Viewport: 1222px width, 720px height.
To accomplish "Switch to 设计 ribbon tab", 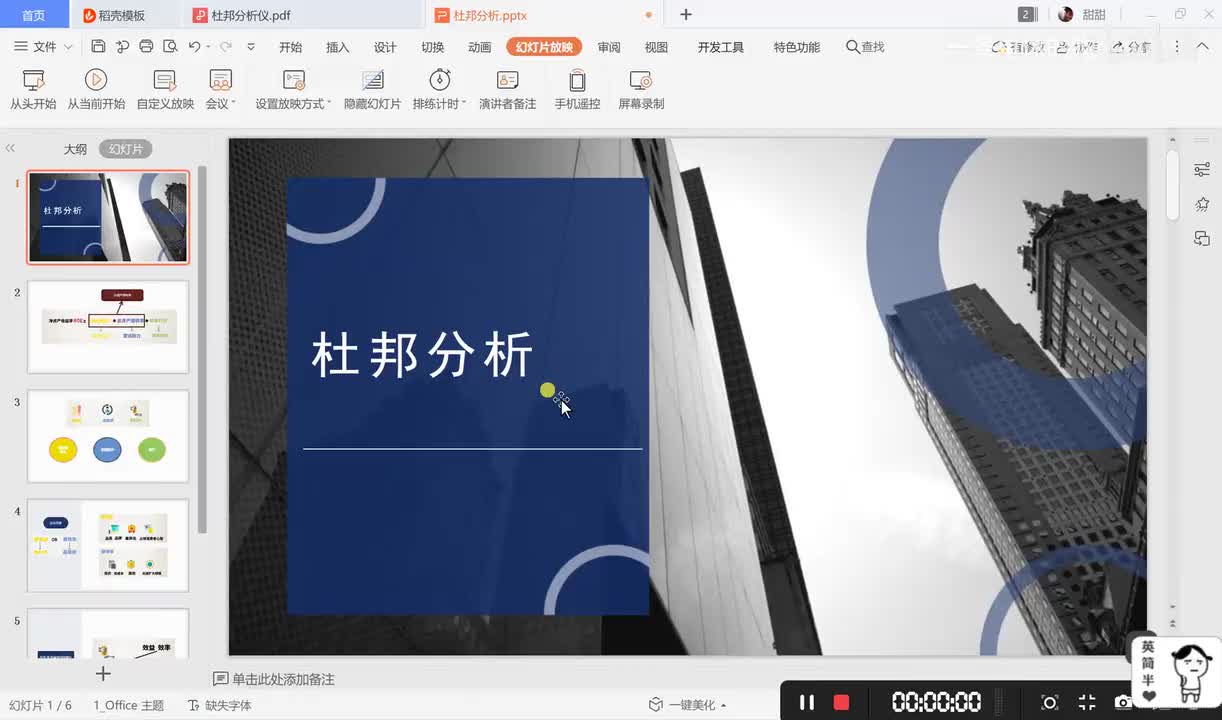I will tap(385, 47).
